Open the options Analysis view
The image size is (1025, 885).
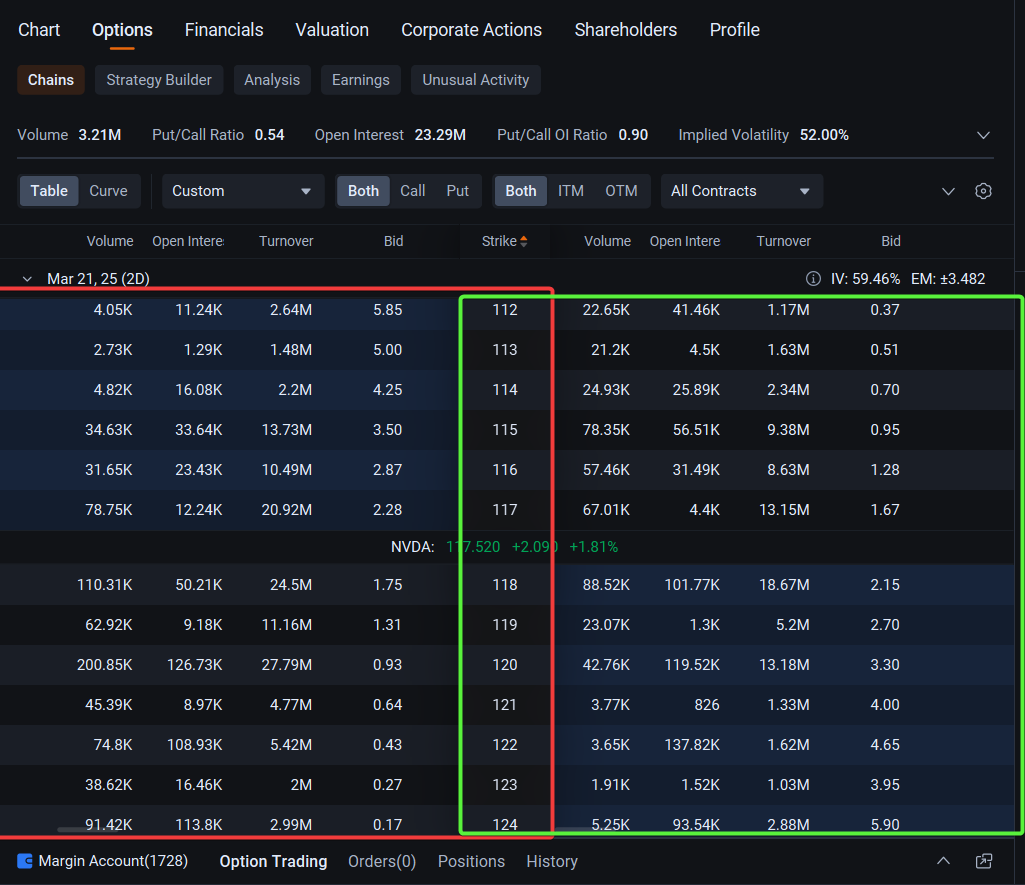point(272,80)
